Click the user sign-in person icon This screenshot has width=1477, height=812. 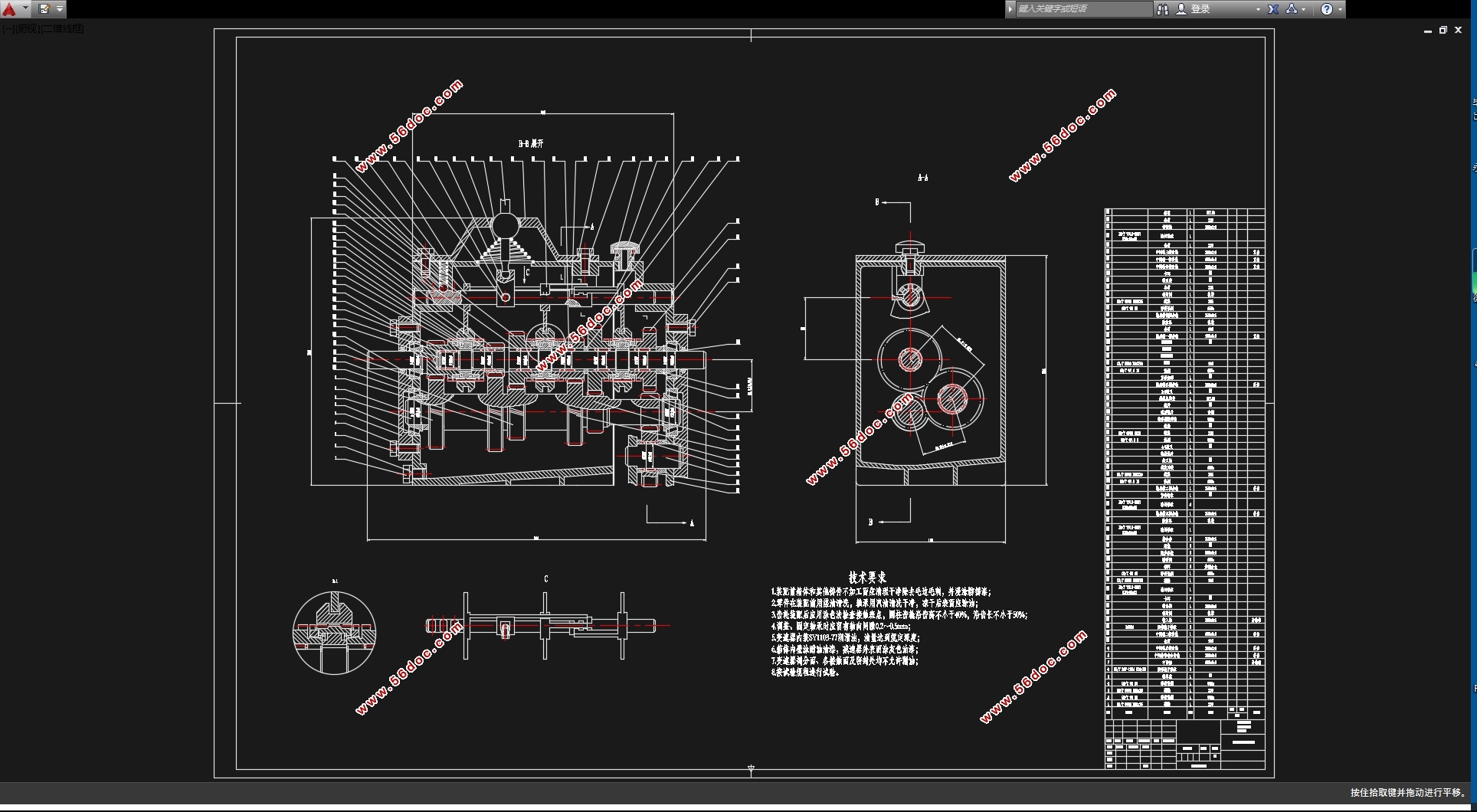(1181, 9)
